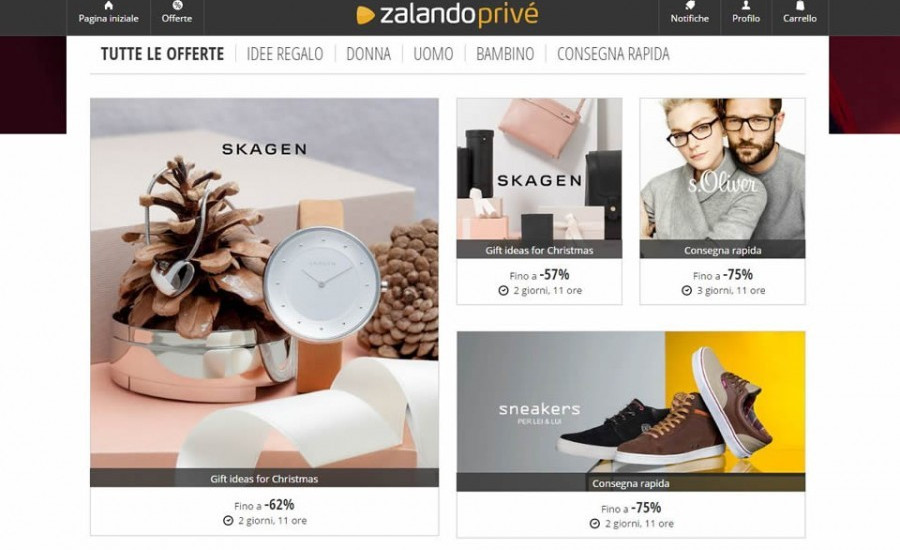Click the Fino a -57% offer text
Screen dimensions: 900x550
(540, 275)
